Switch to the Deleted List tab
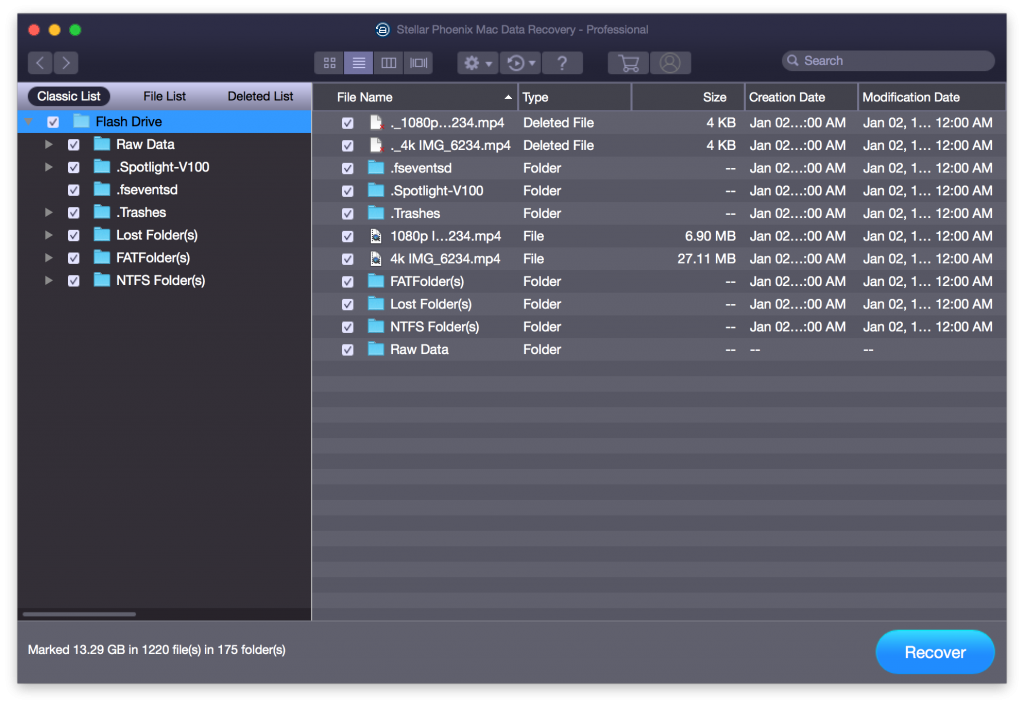This screenshot has height=705, width=1024. click(x=260, y=96)
